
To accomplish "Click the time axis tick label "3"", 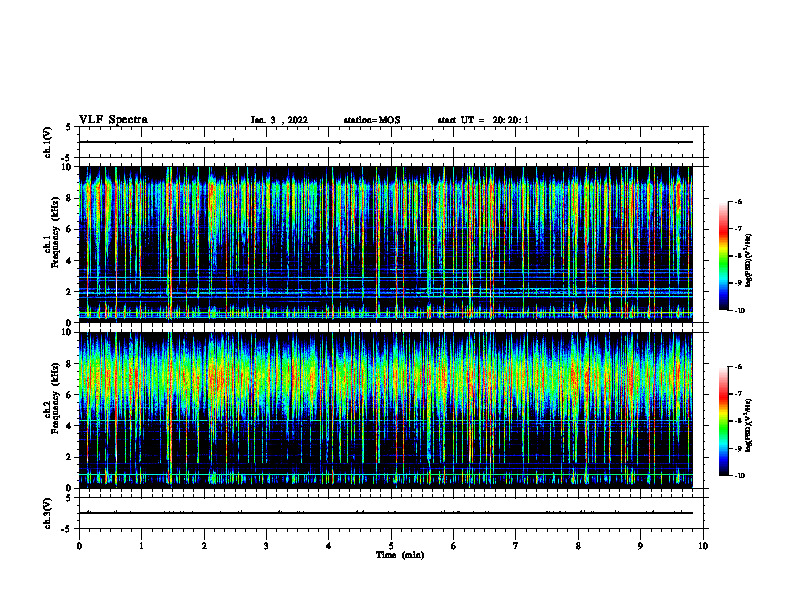I will [x=266, y=546].
